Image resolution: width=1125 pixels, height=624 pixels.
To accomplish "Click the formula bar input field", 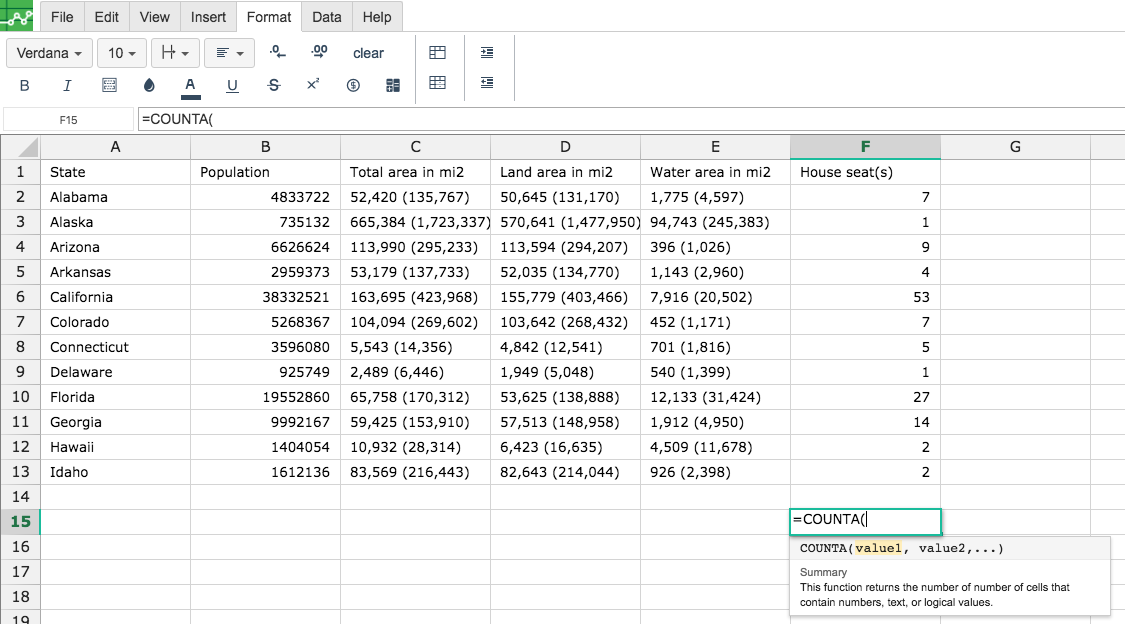I will [630, 119].
